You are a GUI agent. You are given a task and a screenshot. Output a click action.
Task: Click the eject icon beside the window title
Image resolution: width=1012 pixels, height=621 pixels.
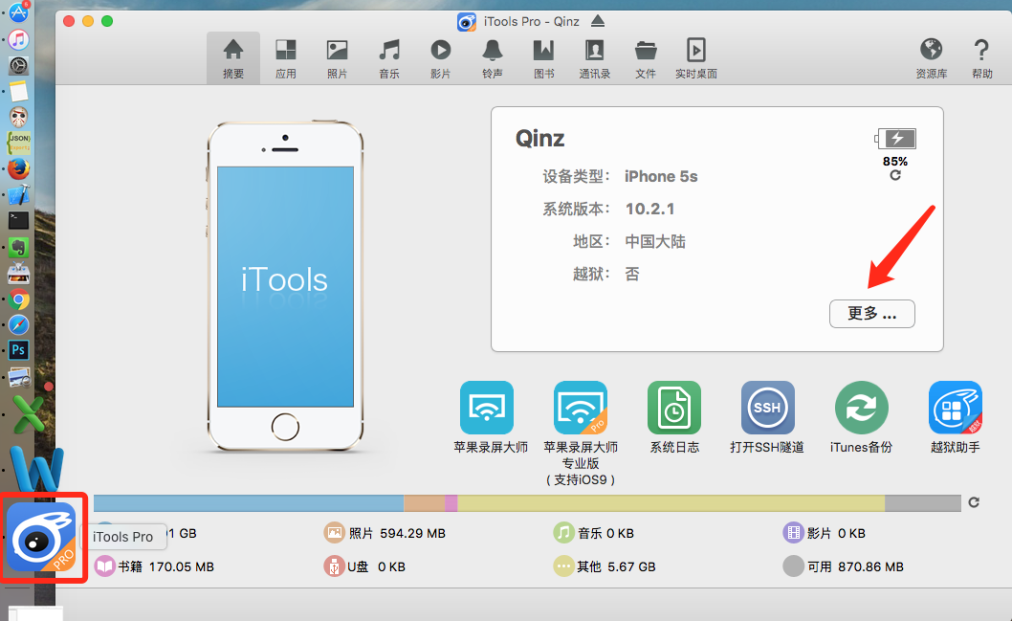coord(598,21)
